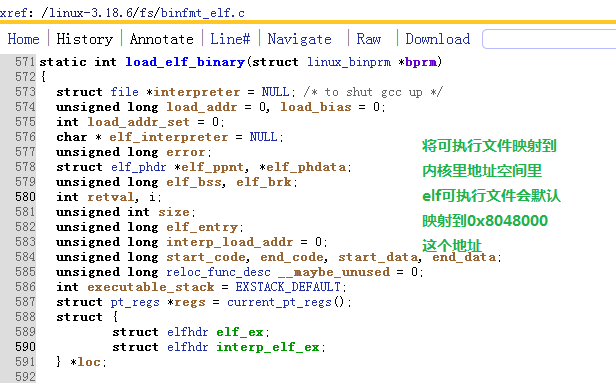Select the start_code variable

[206, 257]
